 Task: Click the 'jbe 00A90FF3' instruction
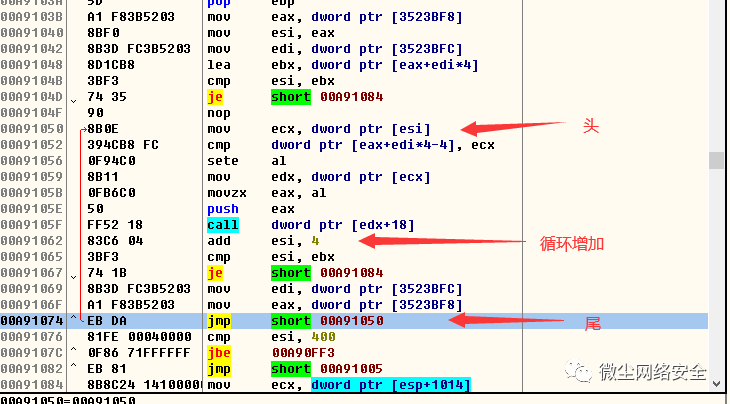tap(271, 353)
